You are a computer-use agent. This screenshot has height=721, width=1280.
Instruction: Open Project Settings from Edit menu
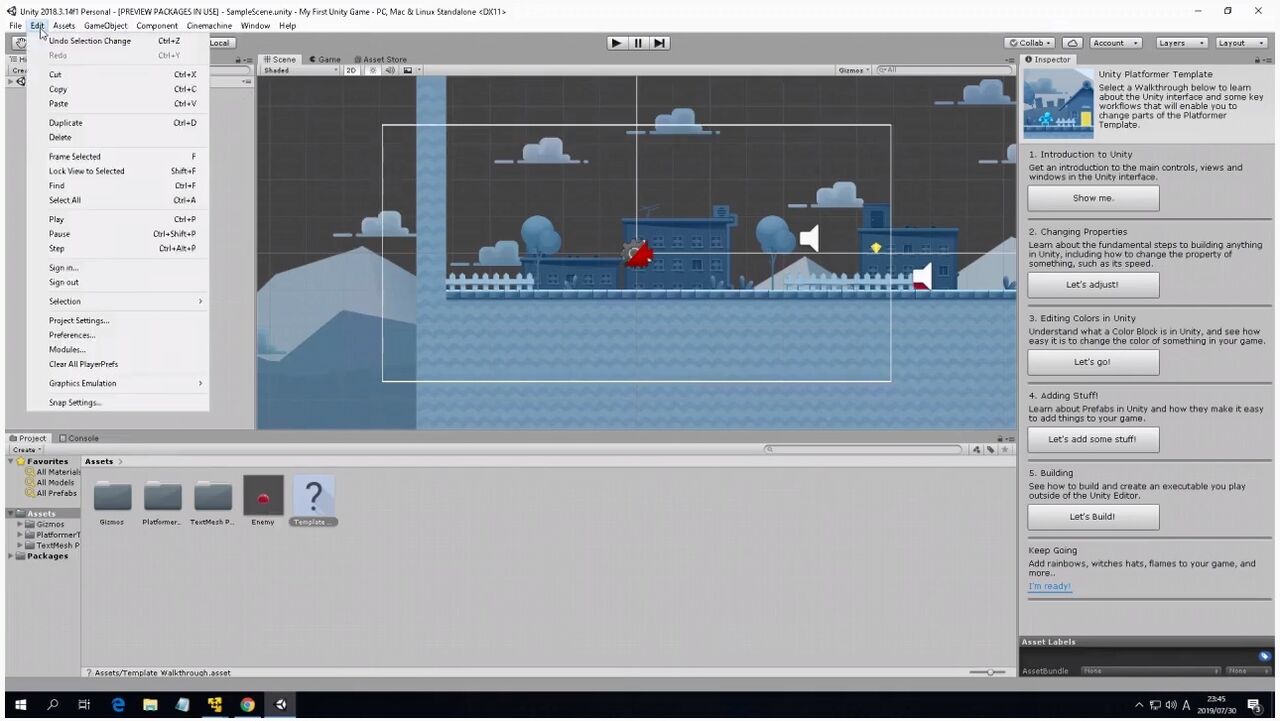(x=118, y=321)
